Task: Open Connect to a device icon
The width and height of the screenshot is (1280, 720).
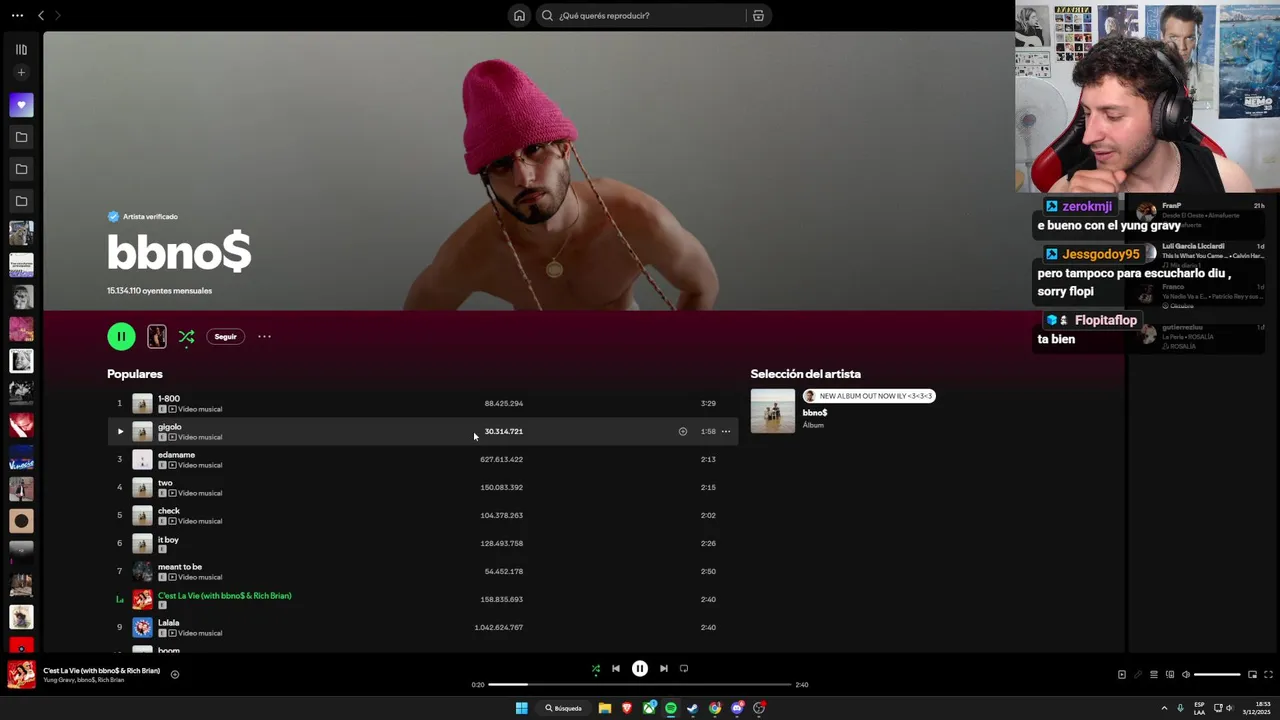Action: click(x=1170, y=674)
